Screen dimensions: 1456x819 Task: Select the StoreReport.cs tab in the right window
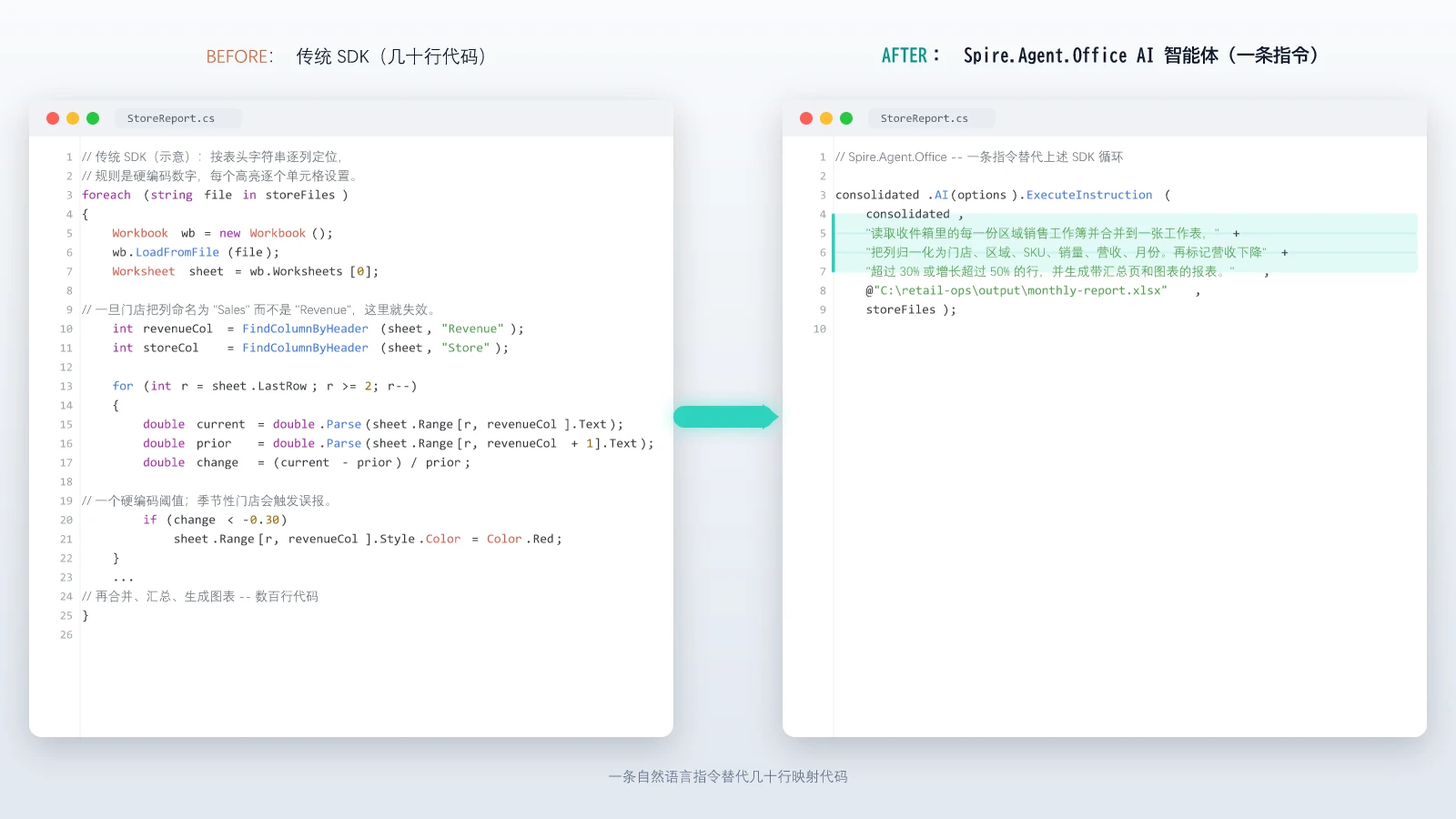[931, 118]
